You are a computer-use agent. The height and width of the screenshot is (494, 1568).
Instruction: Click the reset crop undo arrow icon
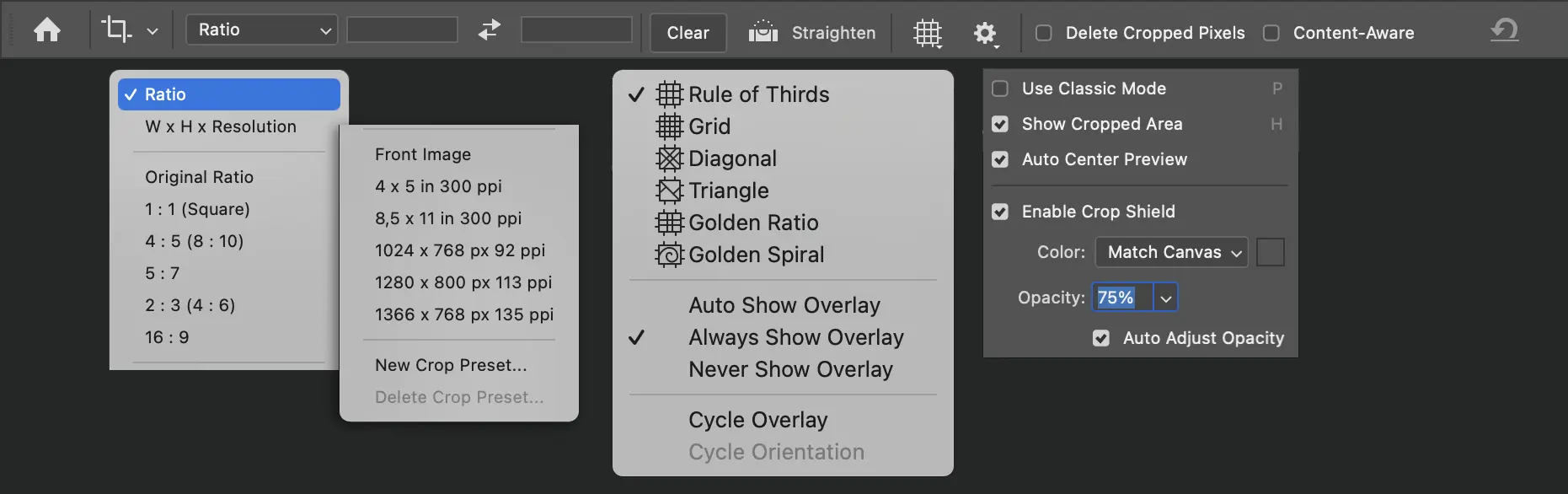(1504, 31)
